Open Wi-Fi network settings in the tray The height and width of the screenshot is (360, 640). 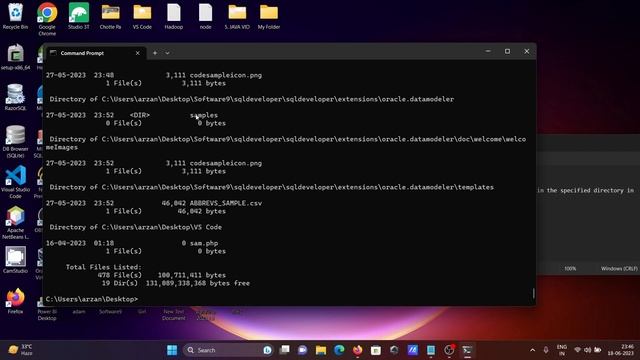pos(577,350)
